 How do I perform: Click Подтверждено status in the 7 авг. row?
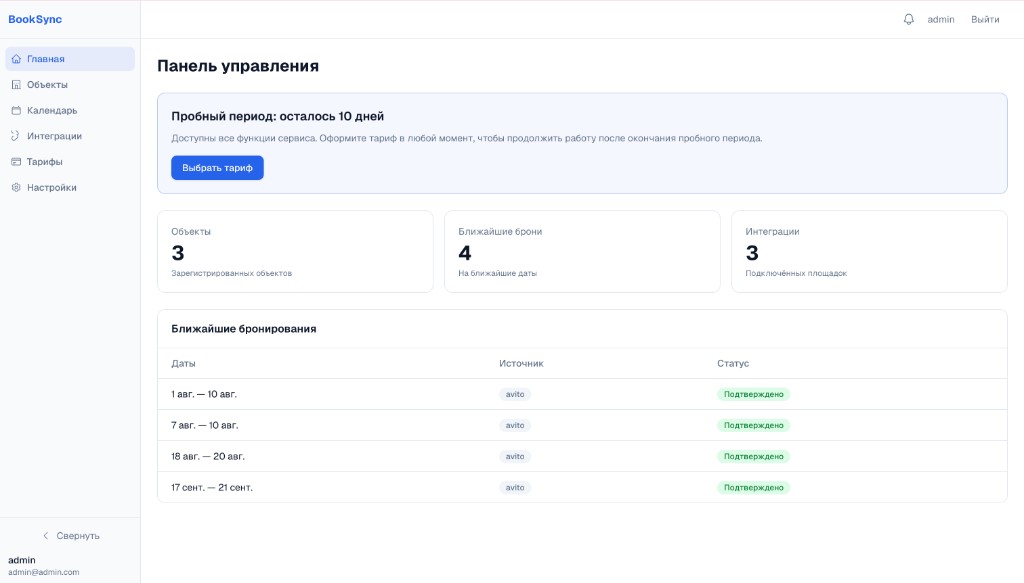753,425
